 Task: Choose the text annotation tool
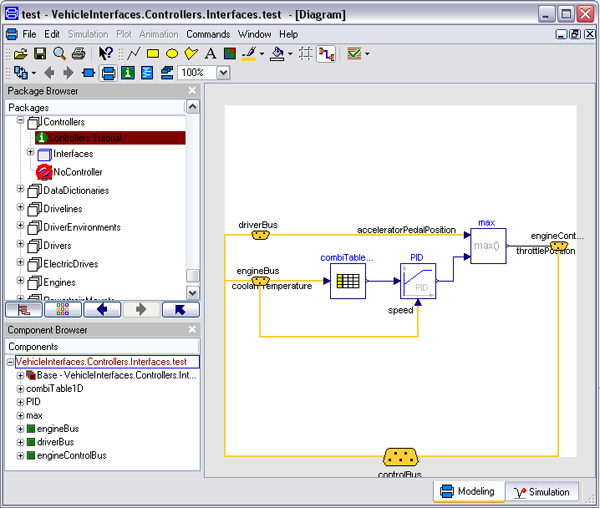point(210,53)
